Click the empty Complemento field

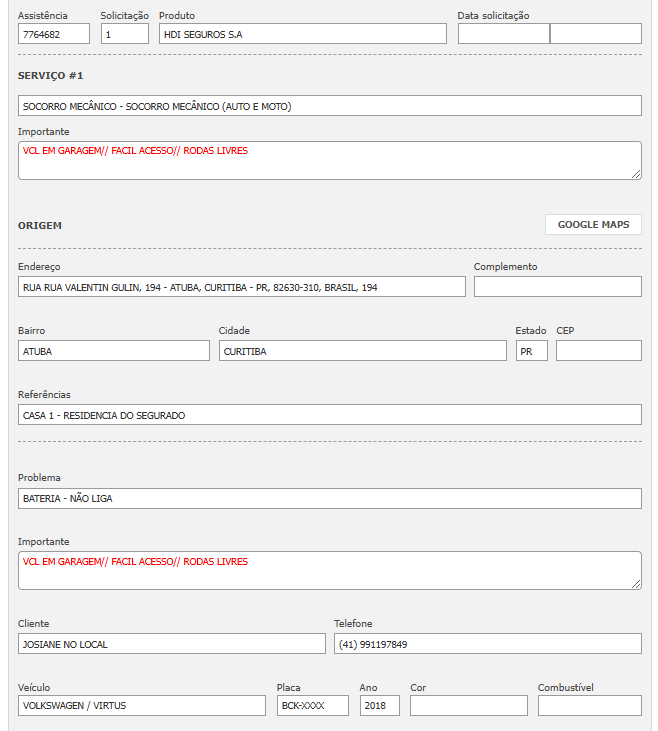pos(557,287)
